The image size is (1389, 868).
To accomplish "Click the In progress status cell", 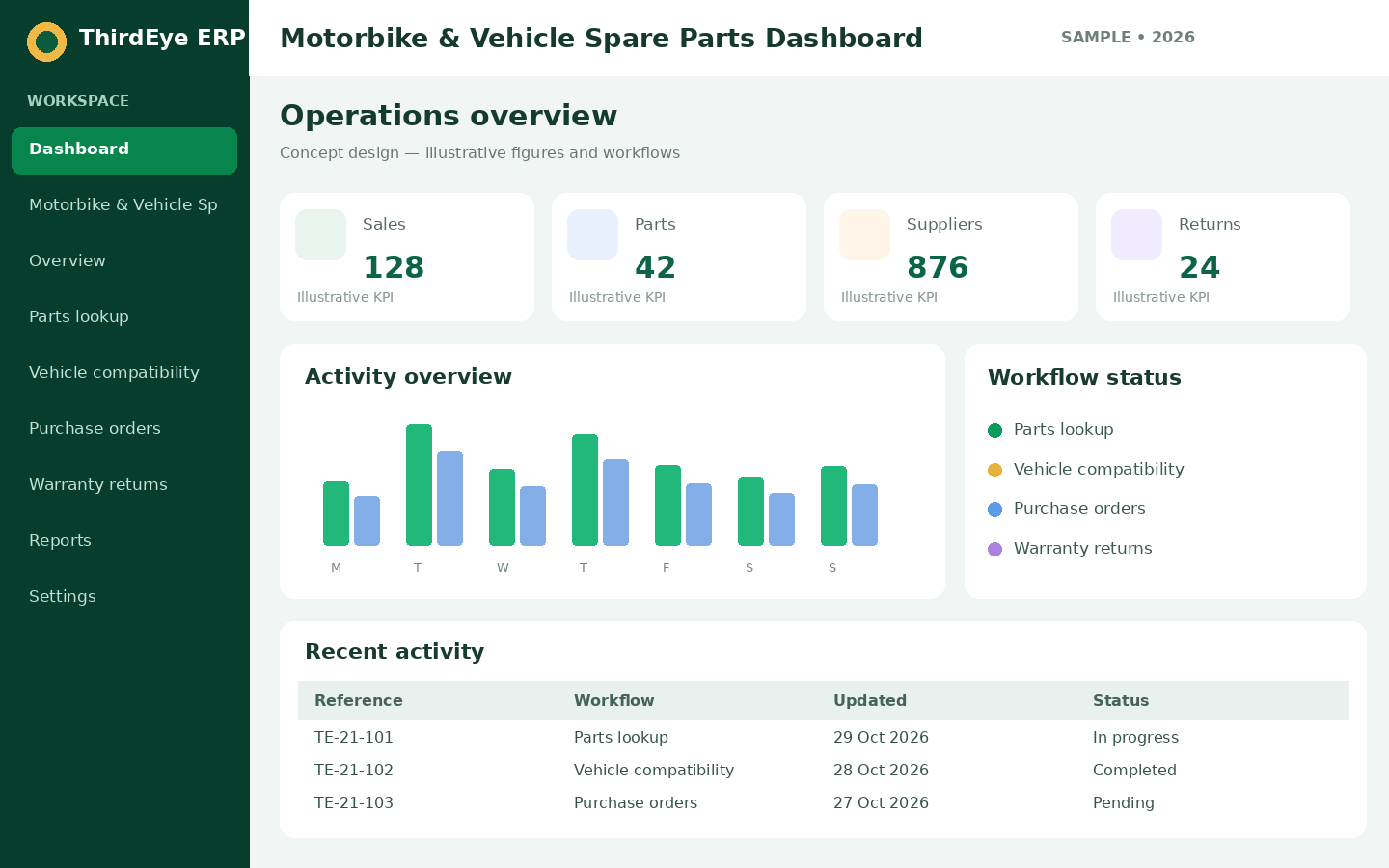I will click(1135, 738).
